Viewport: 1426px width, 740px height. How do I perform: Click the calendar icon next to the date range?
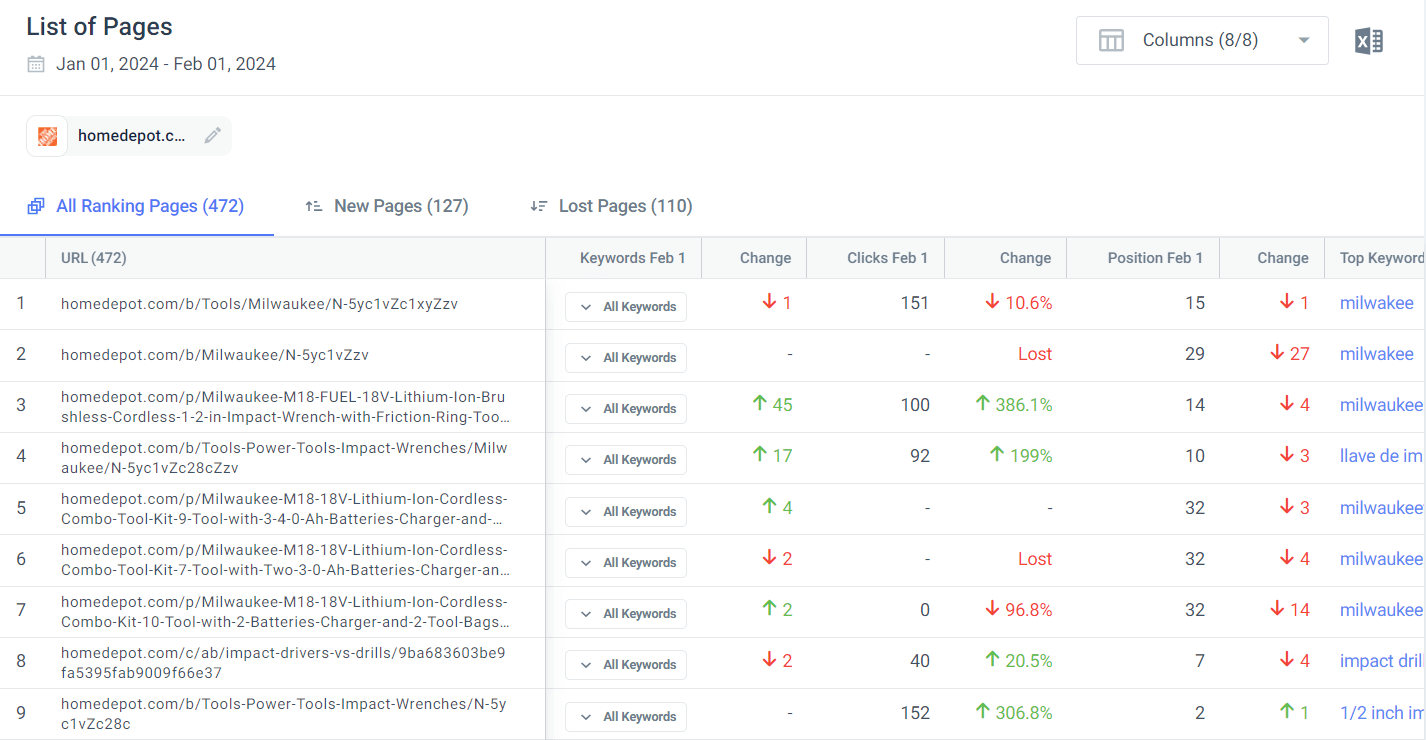[36, 62]
